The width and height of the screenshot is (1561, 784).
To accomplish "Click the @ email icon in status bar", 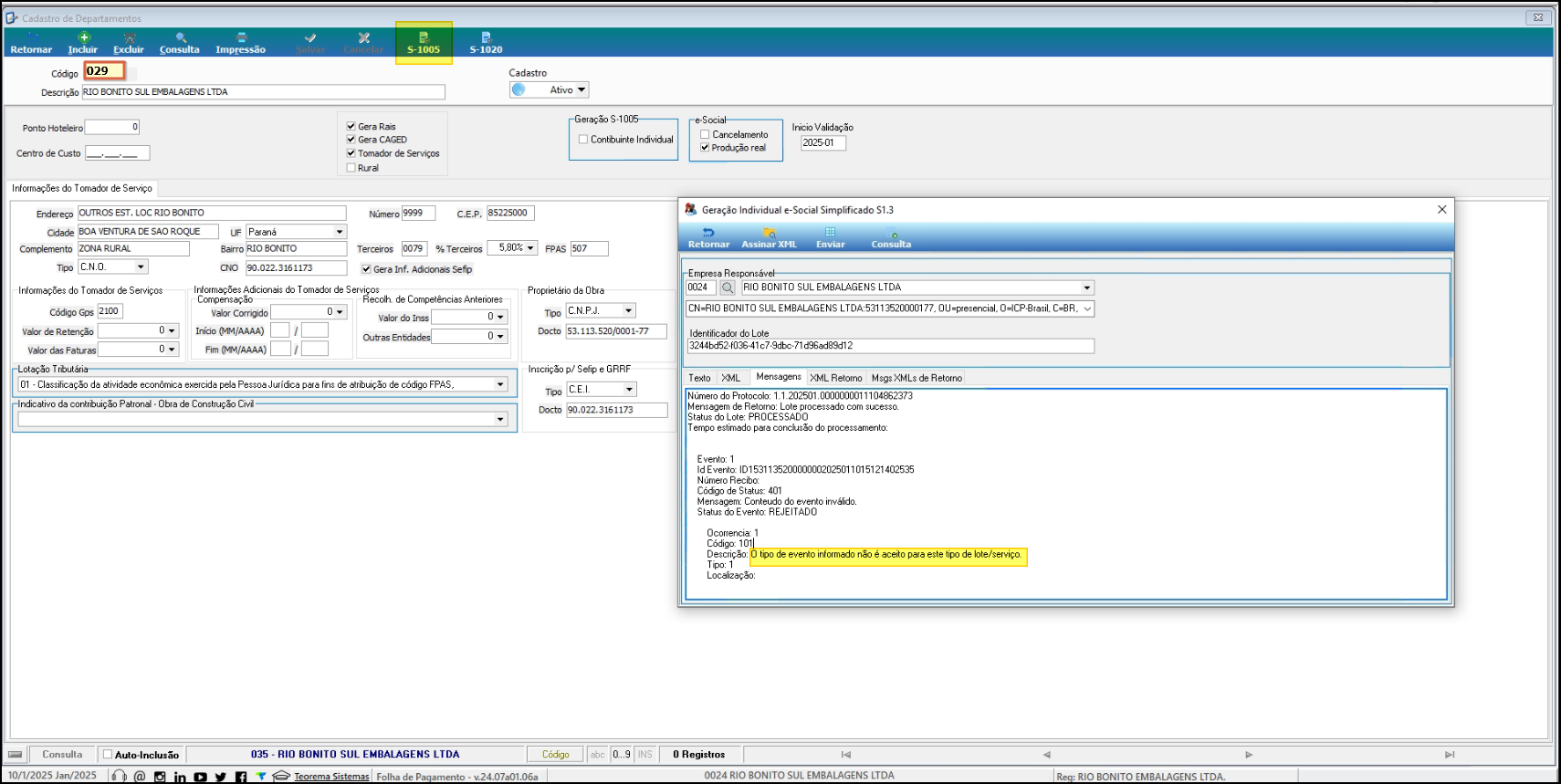I will click(x=140, y=777).
